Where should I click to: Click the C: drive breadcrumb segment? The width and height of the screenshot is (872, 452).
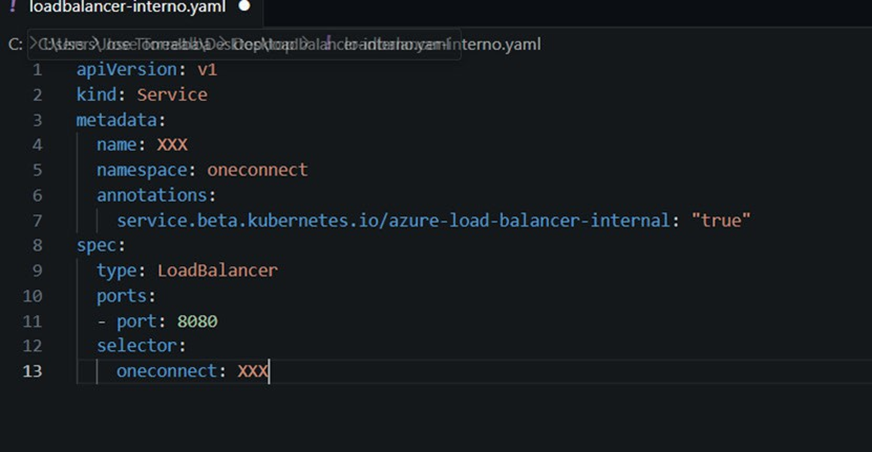(x=16, y=44)
